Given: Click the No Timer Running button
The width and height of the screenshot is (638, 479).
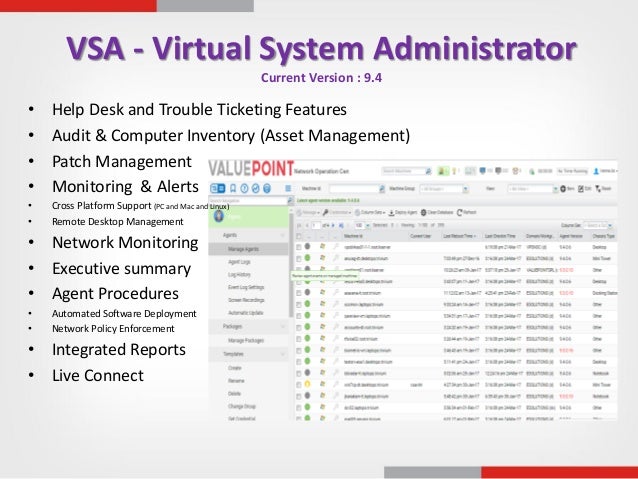Looking at the screenshot, I should coord(572,171).
